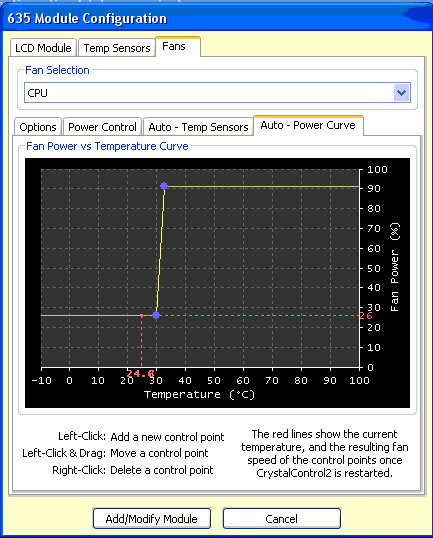The width and height of the screenshot is (433, 538).
Task: Select the upper blue control point at 90%
Action: point(164,186)
